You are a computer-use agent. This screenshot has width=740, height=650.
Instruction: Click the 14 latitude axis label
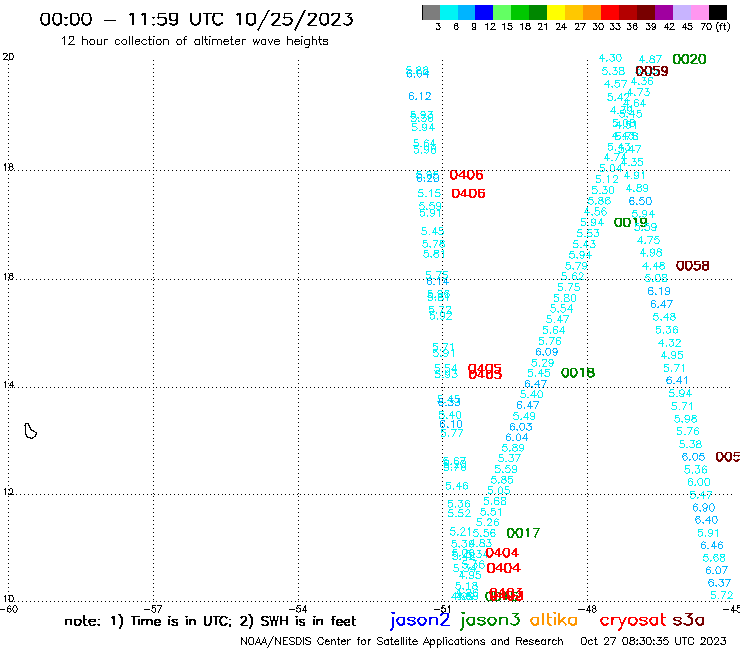(x=8, y=385)
